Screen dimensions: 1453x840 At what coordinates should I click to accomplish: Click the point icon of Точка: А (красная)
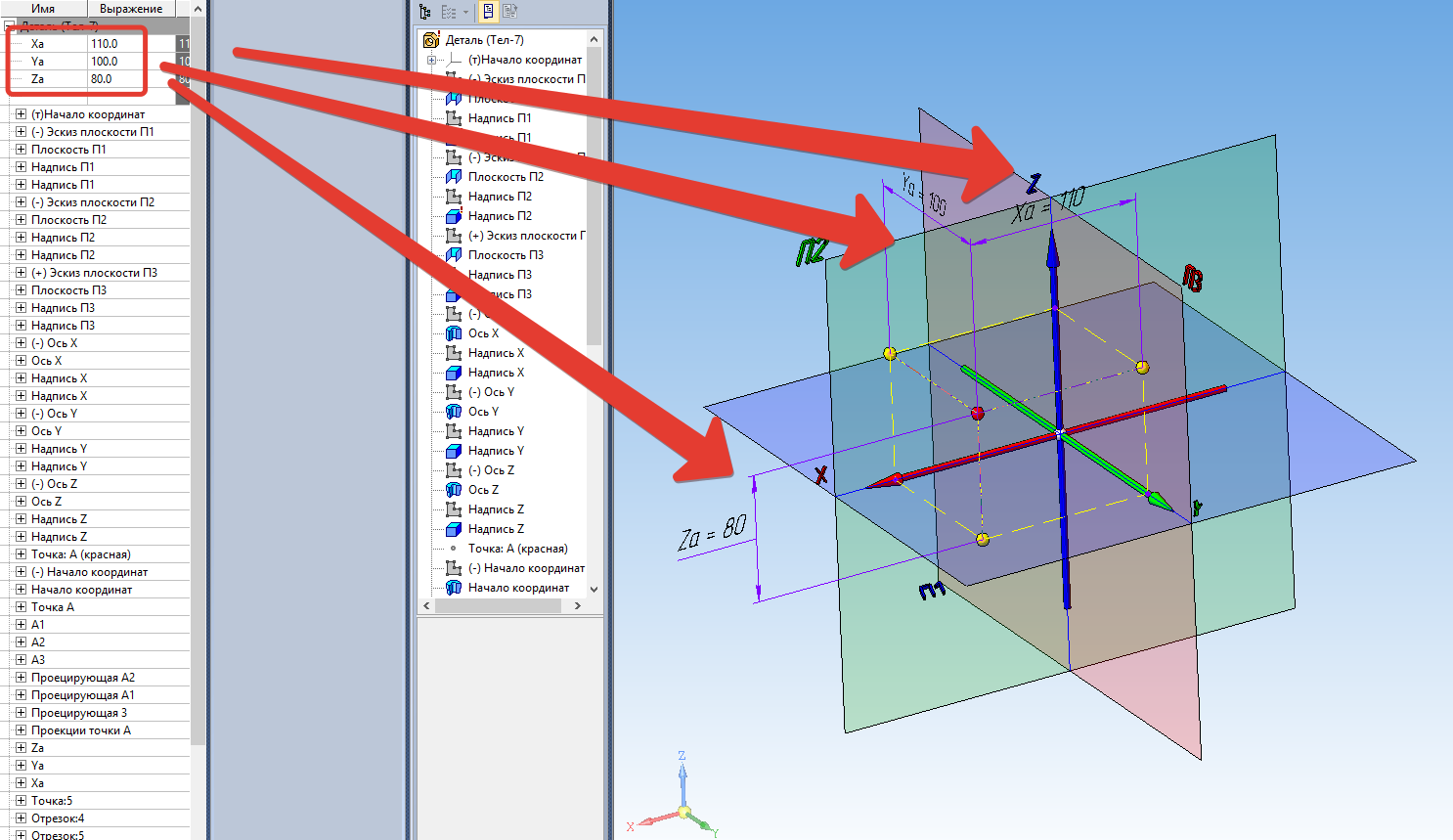(454, 549)
